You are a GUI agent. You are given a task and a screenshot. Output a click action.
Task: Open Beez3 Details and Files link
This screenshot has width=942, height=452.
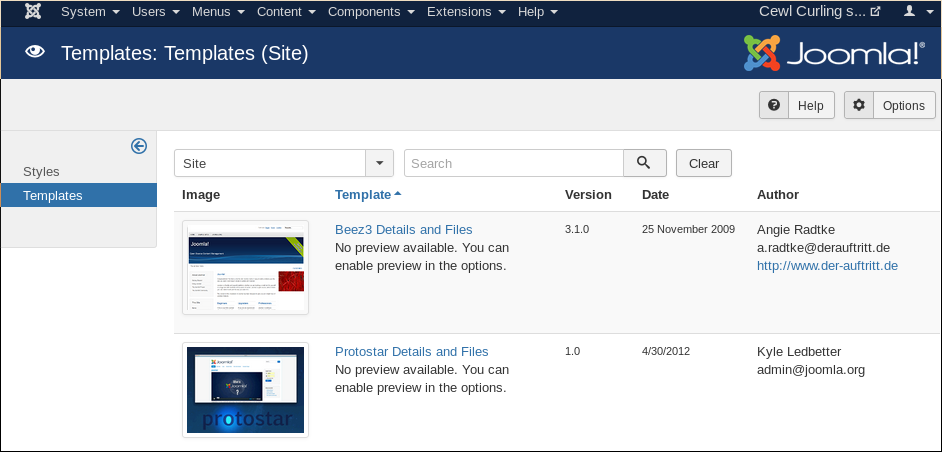click(403, 230)
